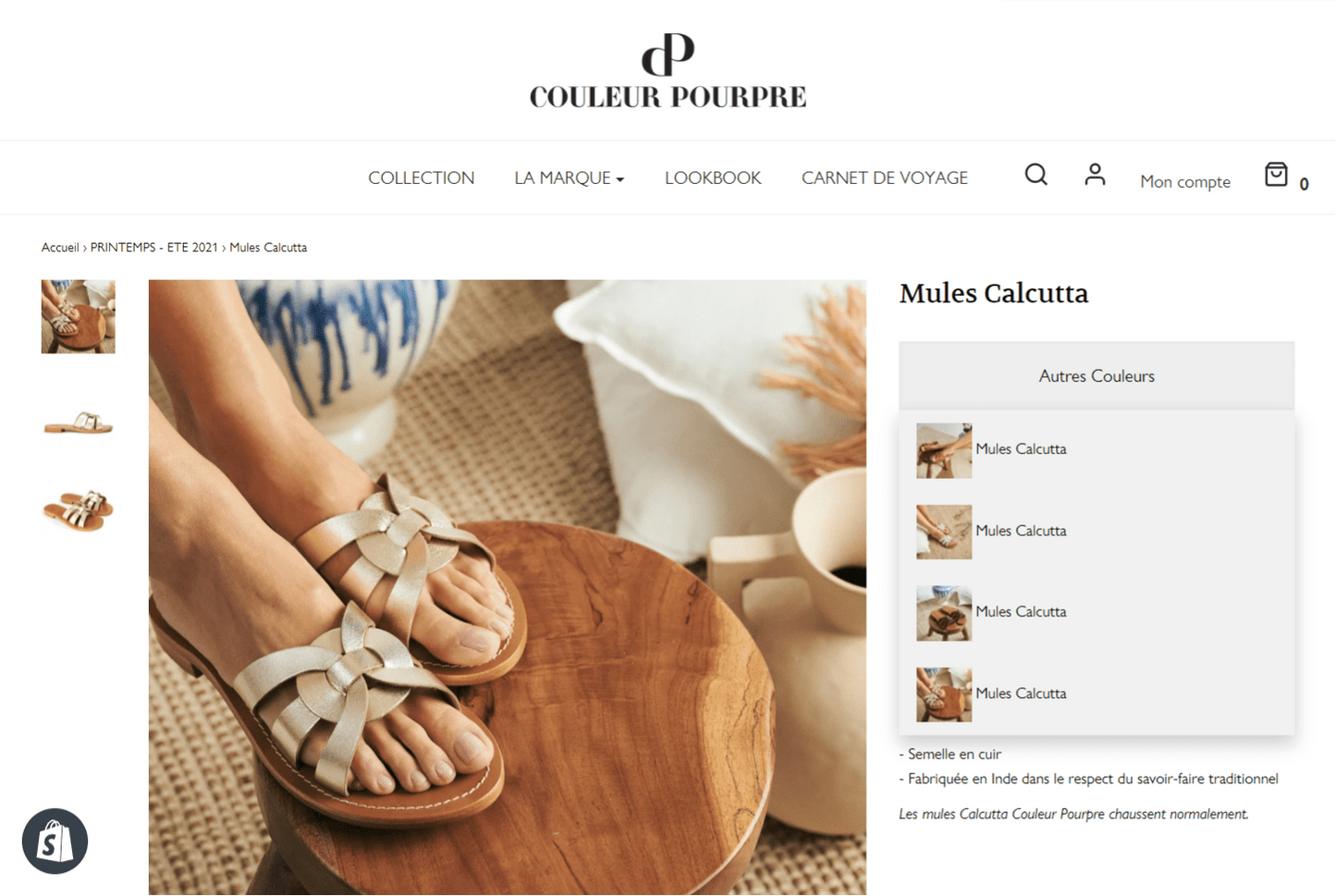The image size is (1336, 896).
Task: Expand the LA MARQUE dropdown arrow
Action: (620, 179)
